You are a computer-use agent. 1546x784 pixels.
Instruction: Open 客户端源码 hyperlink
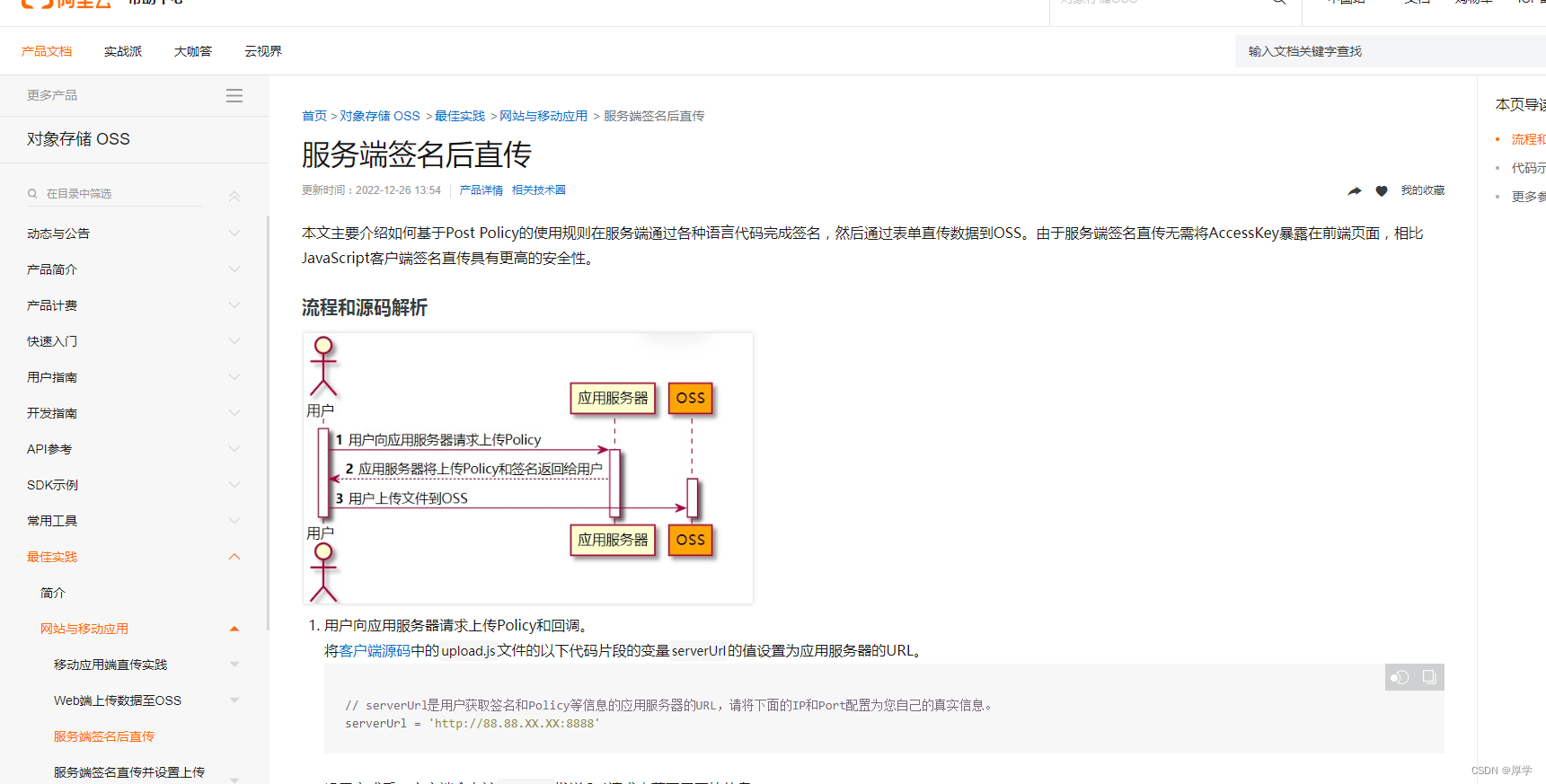pos(375,650)
